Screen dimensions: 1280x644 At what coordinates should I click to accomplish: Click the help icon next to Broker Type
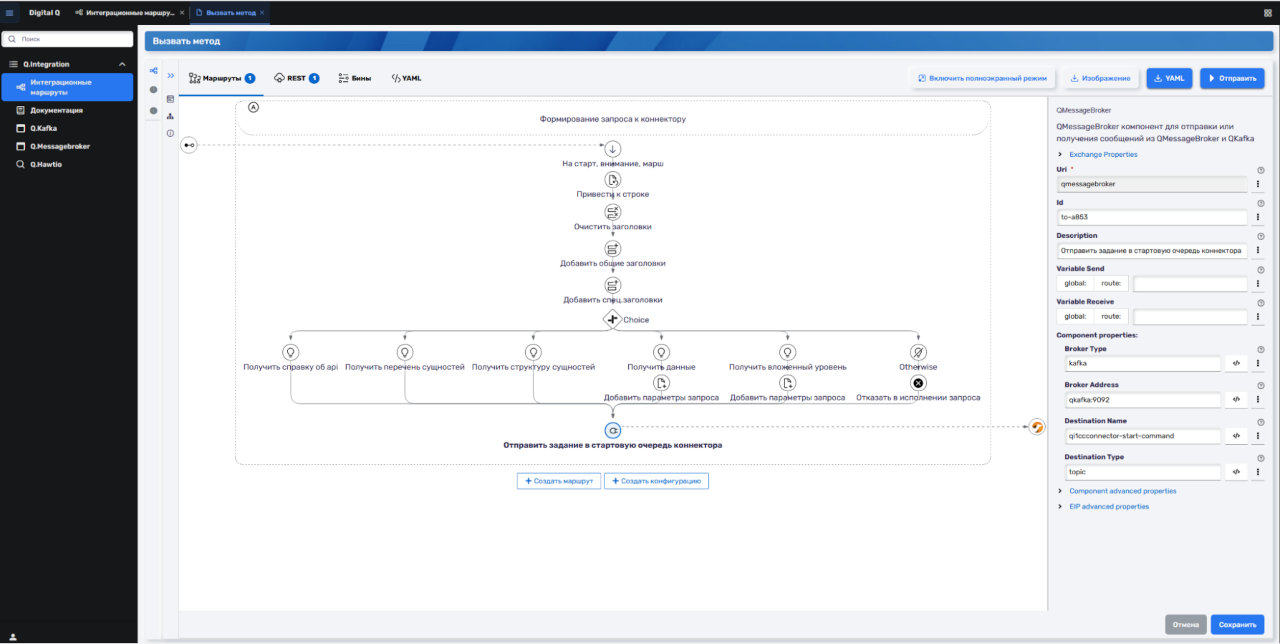point(1260,350)
